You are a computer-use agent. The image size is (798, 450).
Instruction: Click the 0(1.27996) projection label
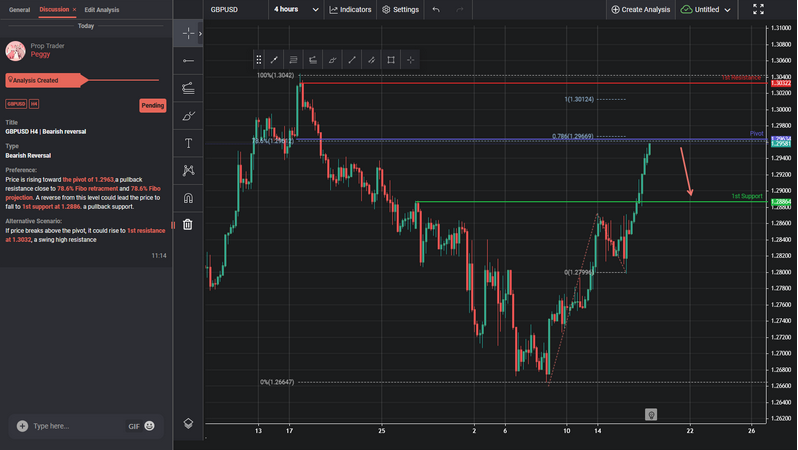(579, 272)
